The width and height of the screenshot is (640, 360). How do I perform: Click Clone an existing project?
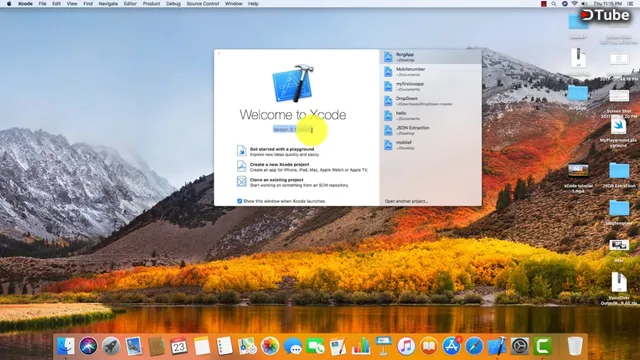(x=276, y=180)
